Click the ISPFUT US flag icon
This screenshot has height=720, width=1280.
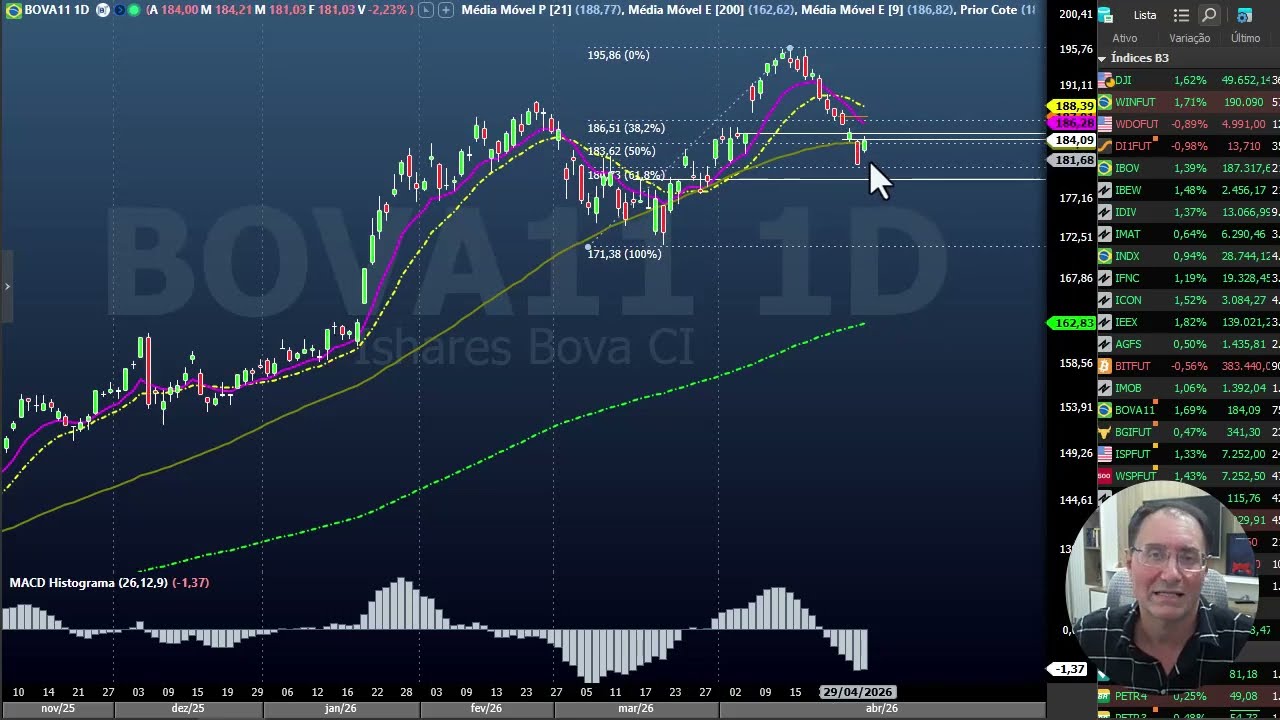(1105, 454)
